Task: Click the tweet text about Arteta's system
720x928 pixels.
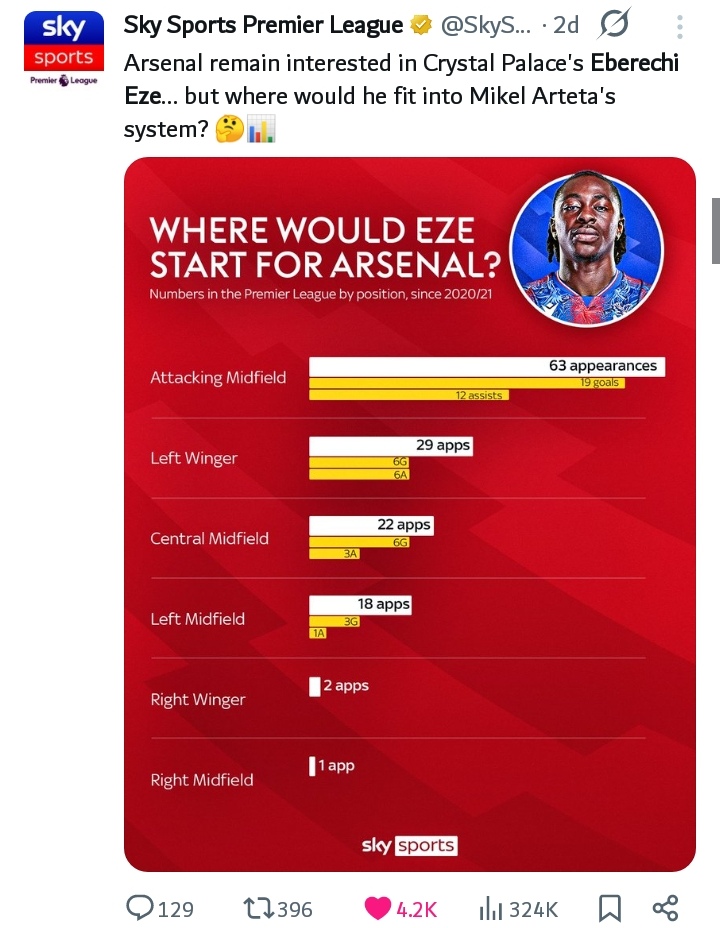Action: pyautogui.click(x=400, y=97)
